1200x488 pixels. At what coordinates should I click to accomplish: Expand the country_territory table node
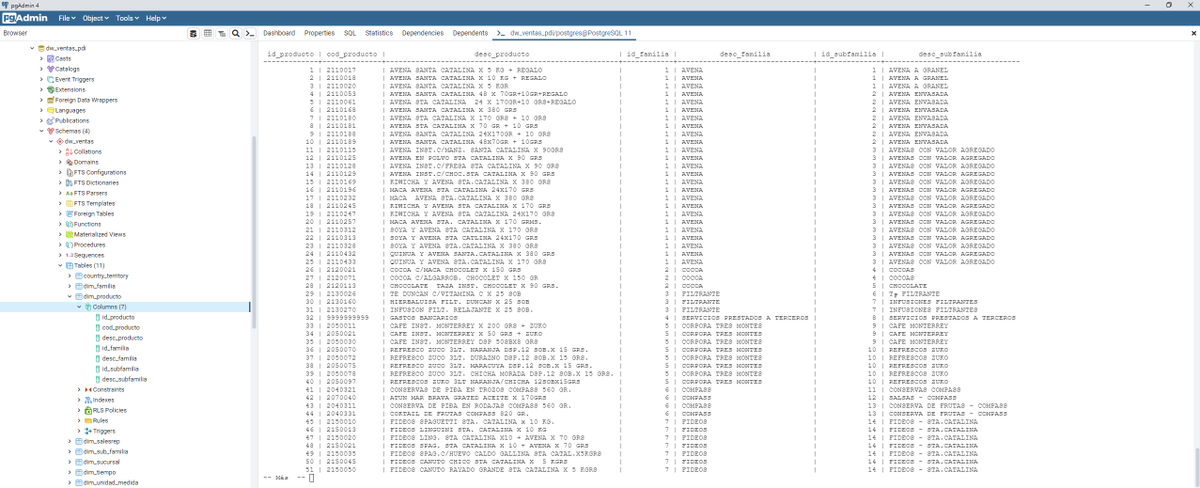(70, 275)
